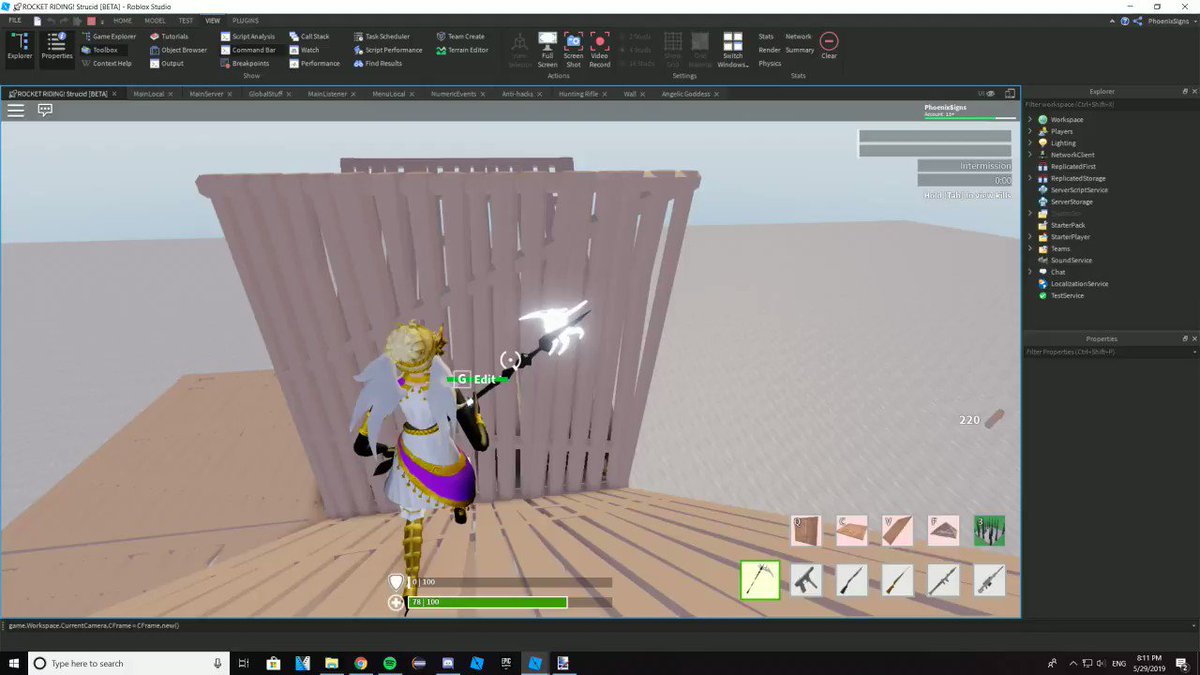
Task: Toggle the Toolbox panel
Action: tap(100, 49)
